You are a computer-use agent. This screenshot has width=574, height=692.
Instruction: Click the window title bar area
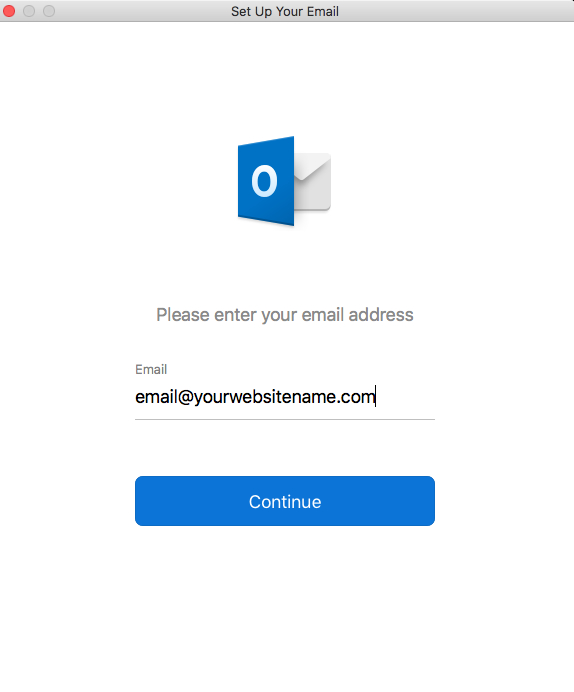[287, 11]
